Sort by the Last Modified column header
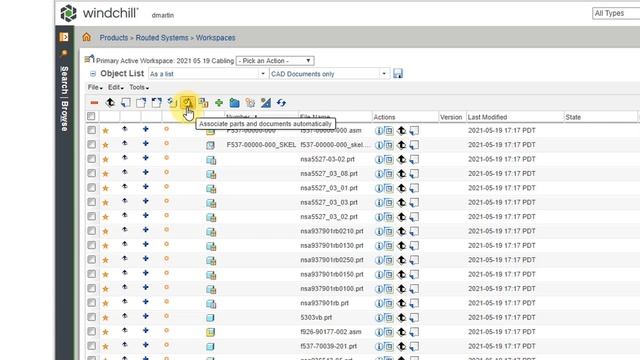This screenshot has height=360, width=640. pos(487,117)
